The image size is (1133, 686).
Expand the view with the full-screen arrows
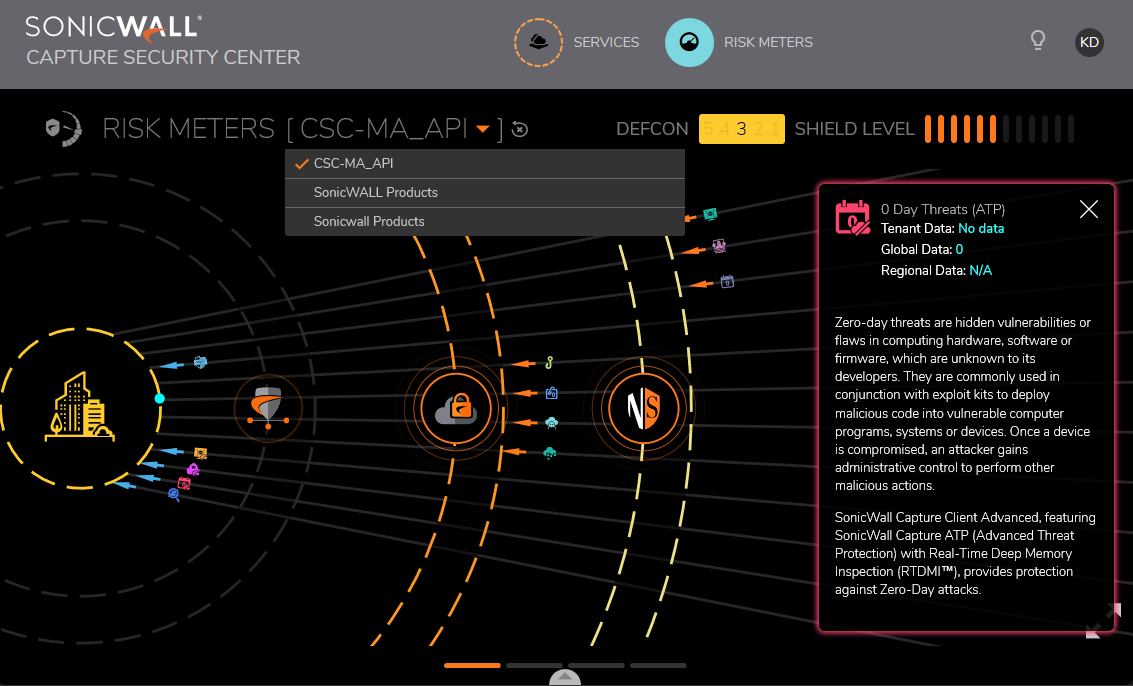[x=1103, y=621]
